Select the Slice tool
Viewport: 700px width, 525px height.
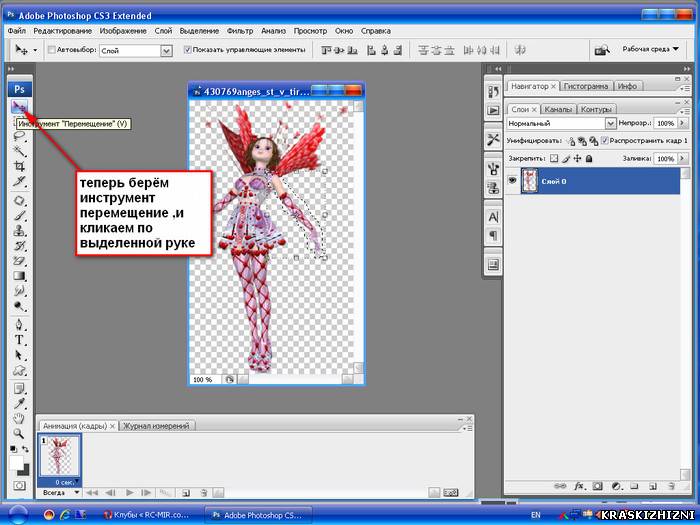pyautogui.click(x=19, y=181)
